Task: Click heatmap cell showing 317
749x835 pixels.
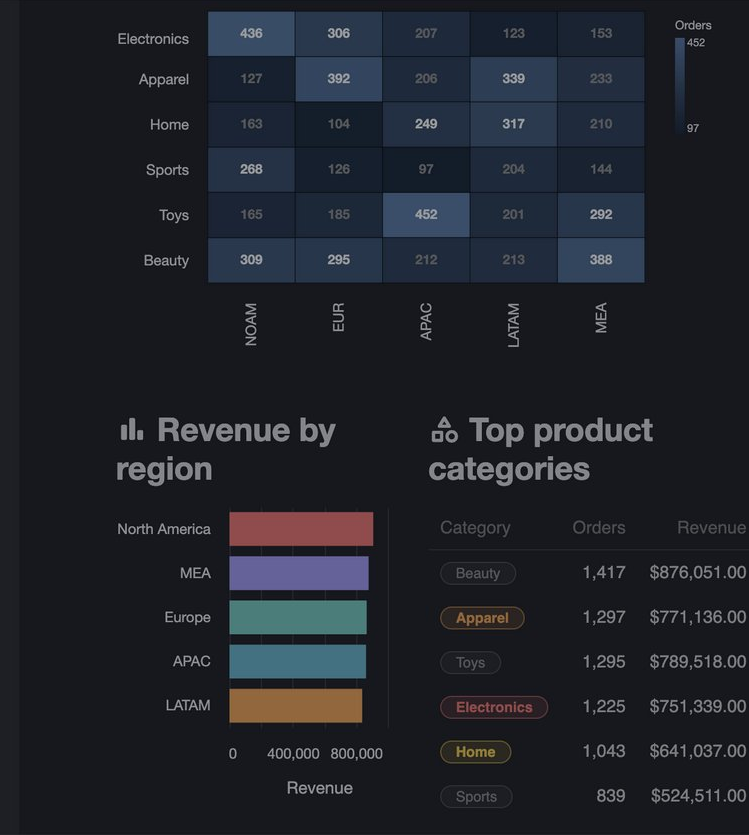Action: click(513, 124)
